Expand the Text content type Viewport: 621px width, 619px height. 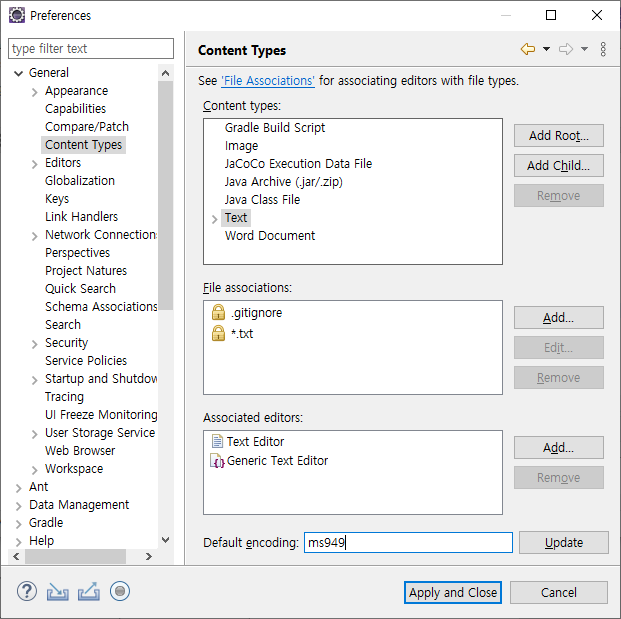214,219
